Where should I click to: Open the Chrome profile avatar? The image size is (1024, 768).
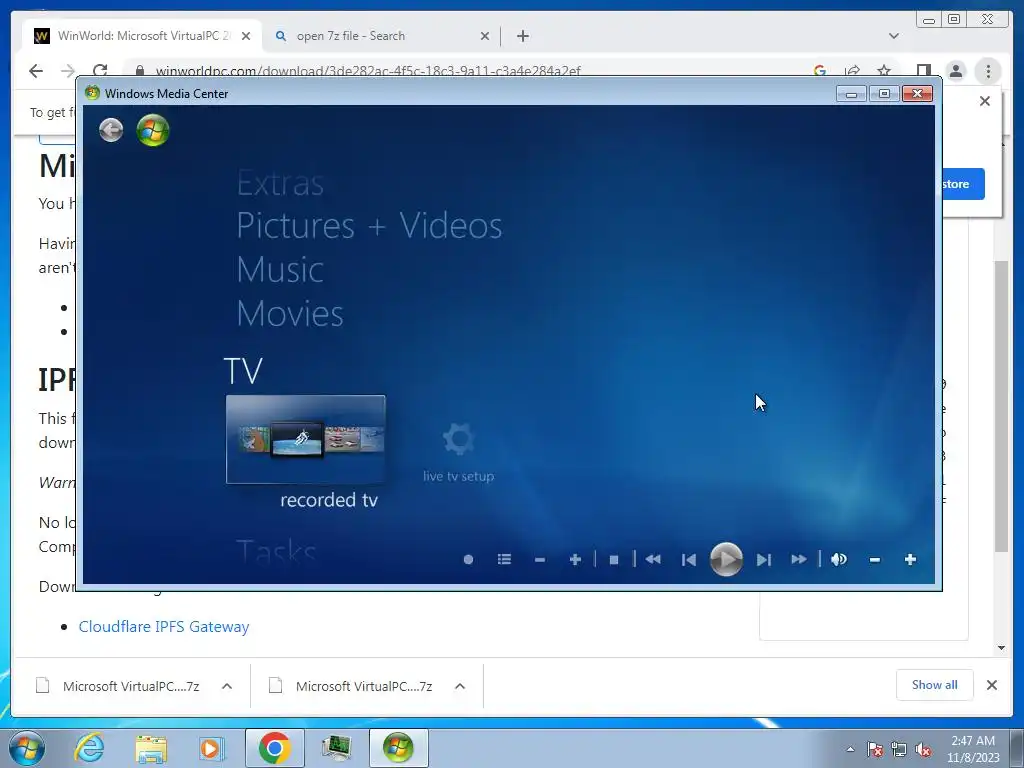click(955, 71)
